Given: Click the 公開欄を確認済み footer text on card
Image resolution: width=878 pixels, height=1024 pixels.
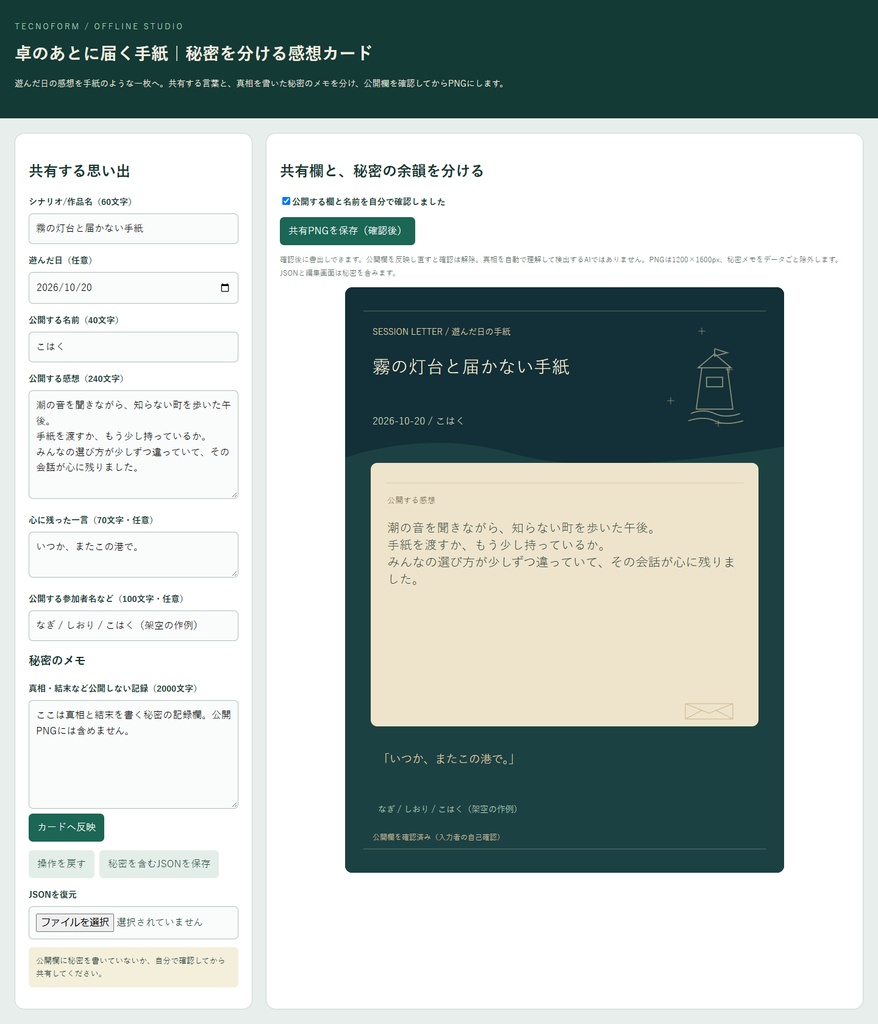Looking at the screenshot, I should pyautogui.click(x=436, y=837).
